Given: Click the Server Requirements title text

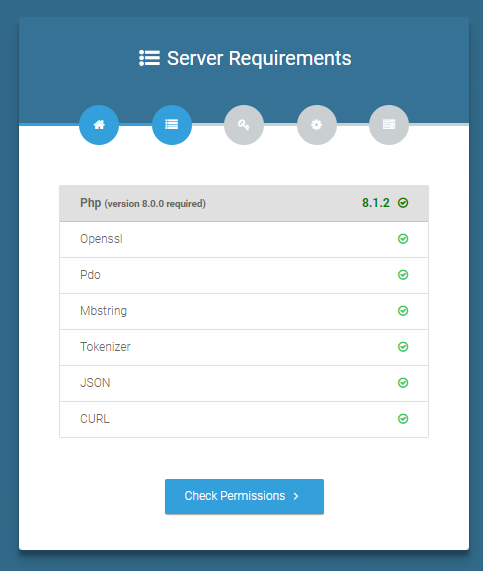Looking at the screenshot, I should pyautogui.click(x=259, y=58).
